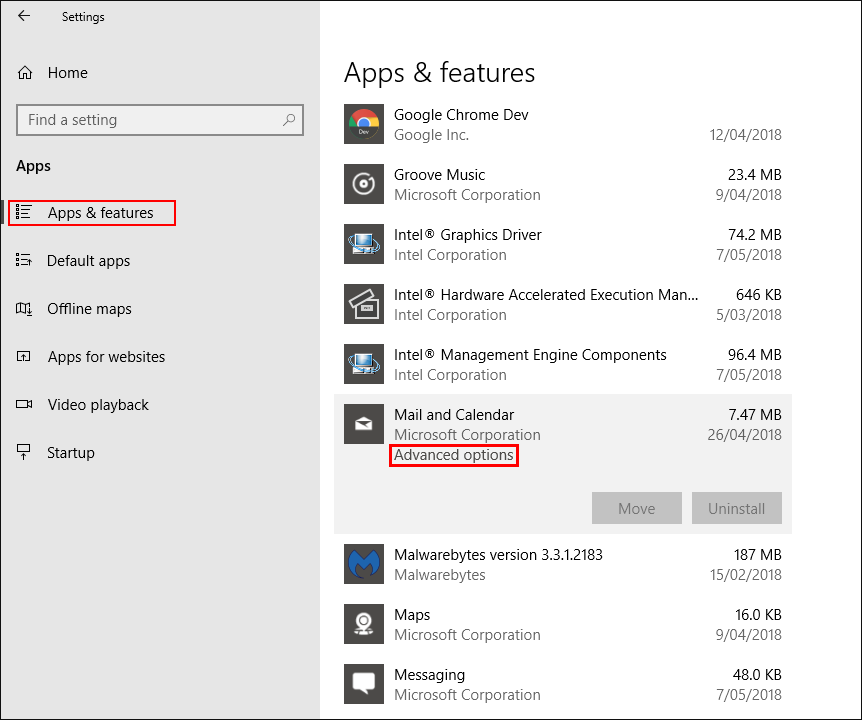Click the 16.0 KB size value
This screenshot has height=720, width=862.
pyautogui.click(x=758, y=614)
